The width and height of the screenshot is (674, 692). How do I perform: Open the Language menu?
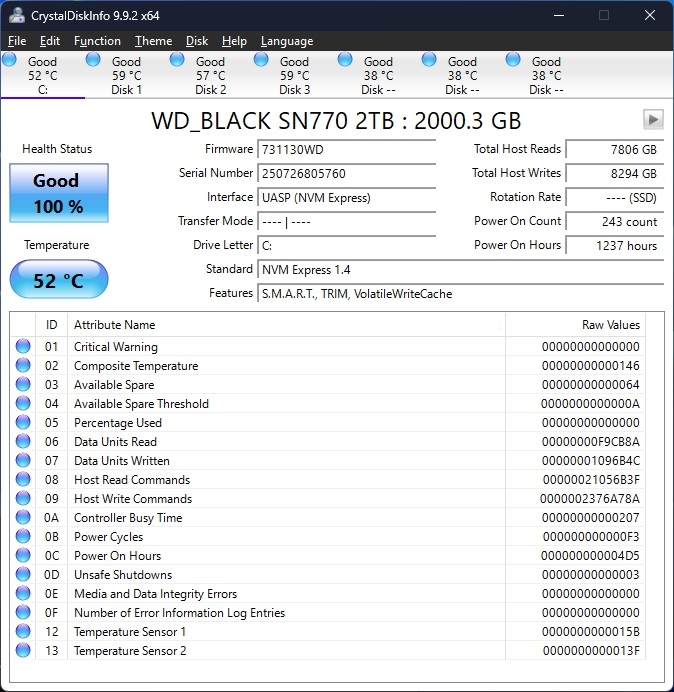tap(287, 41)
